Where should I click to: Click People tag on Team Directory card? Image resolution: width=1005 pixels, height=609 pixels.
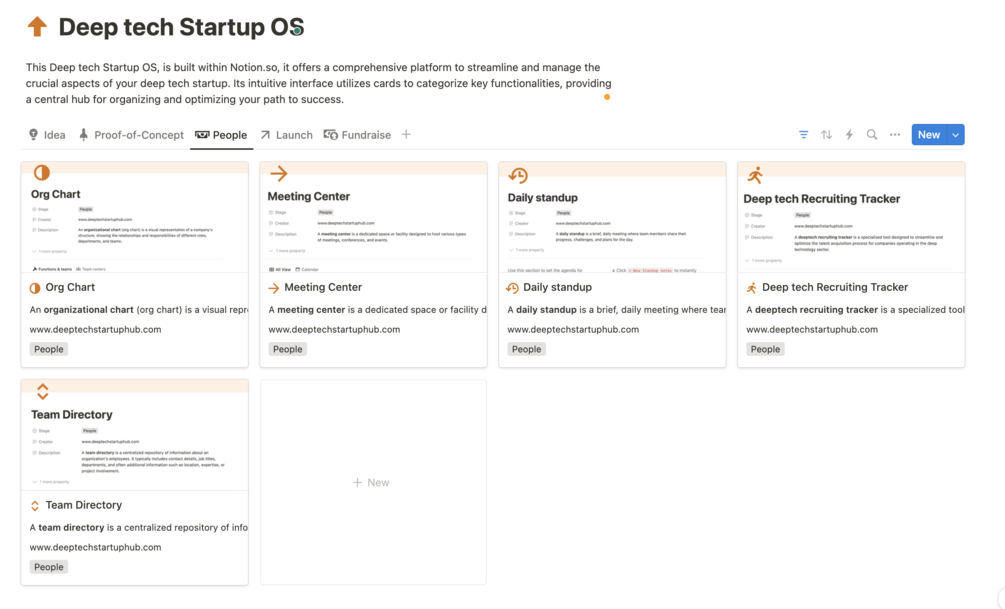point(48,567)
